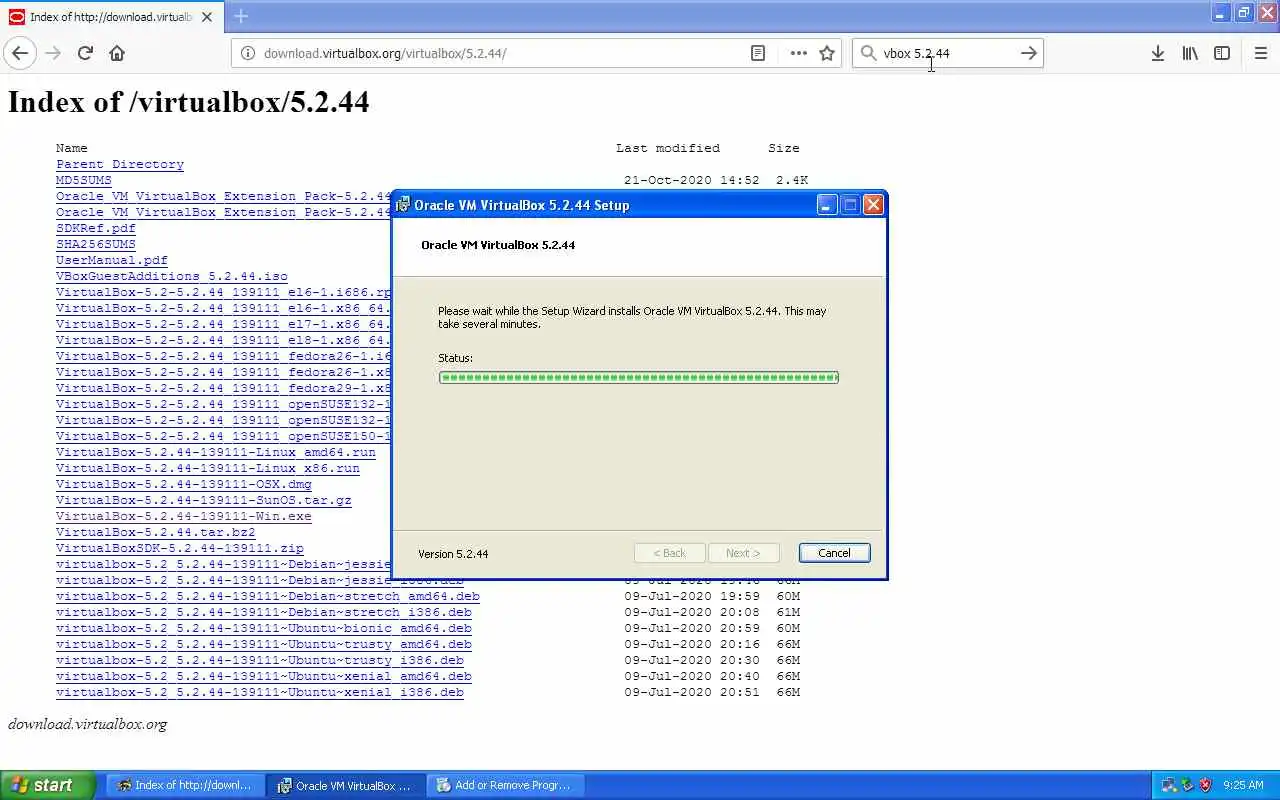This screenshot has width=1280, height=800.
Task: Open page actions three-dot menu
Action: 798,53
